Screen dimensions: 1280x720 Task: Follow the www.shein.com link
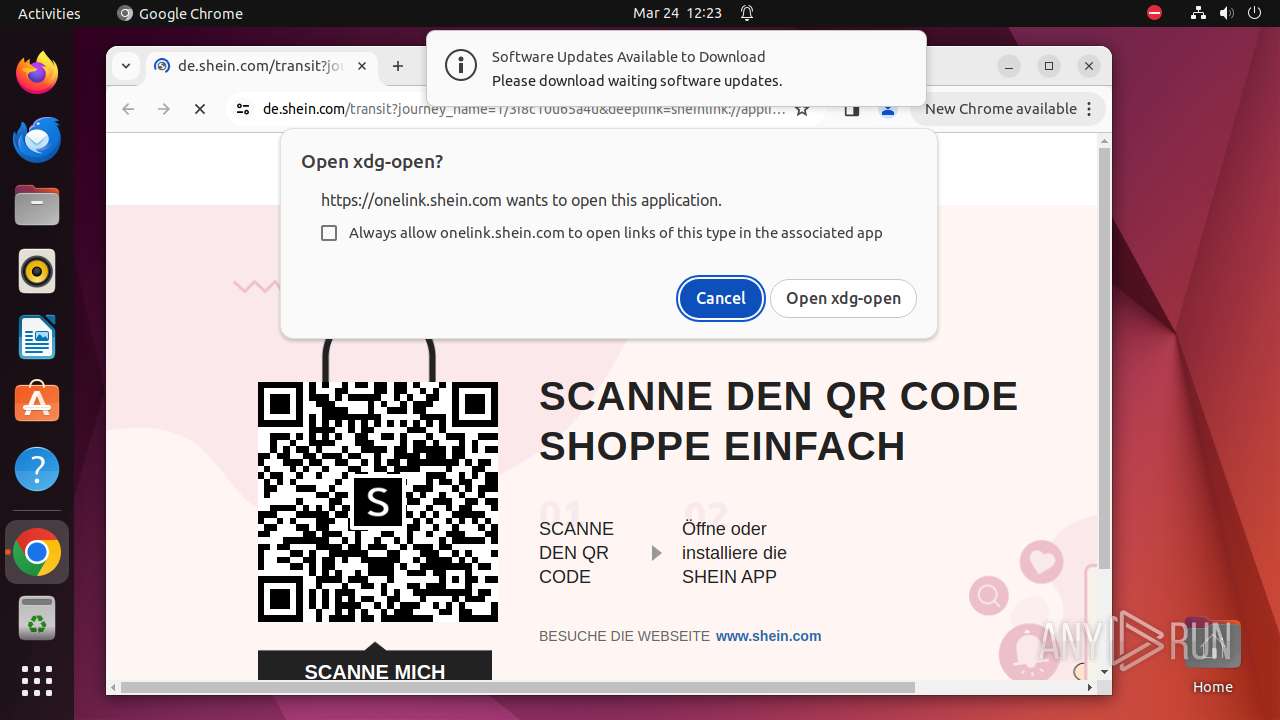click(x=769, y=636)
